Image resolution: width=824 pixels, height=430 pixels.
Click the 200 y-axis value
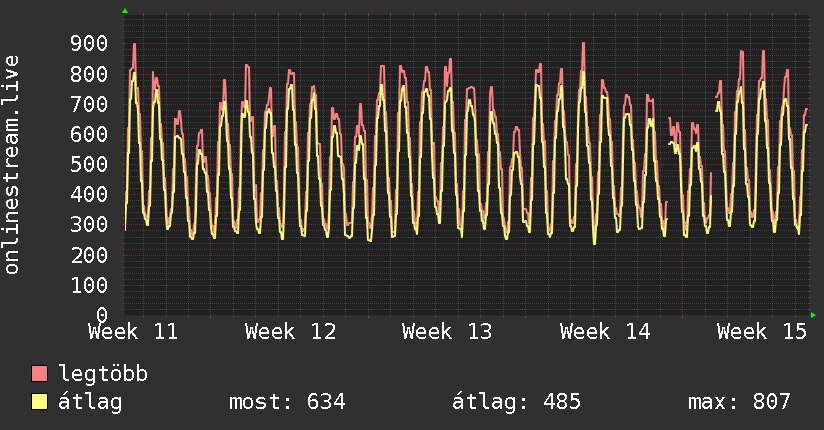pyautogui.click(x=89, y=255)
